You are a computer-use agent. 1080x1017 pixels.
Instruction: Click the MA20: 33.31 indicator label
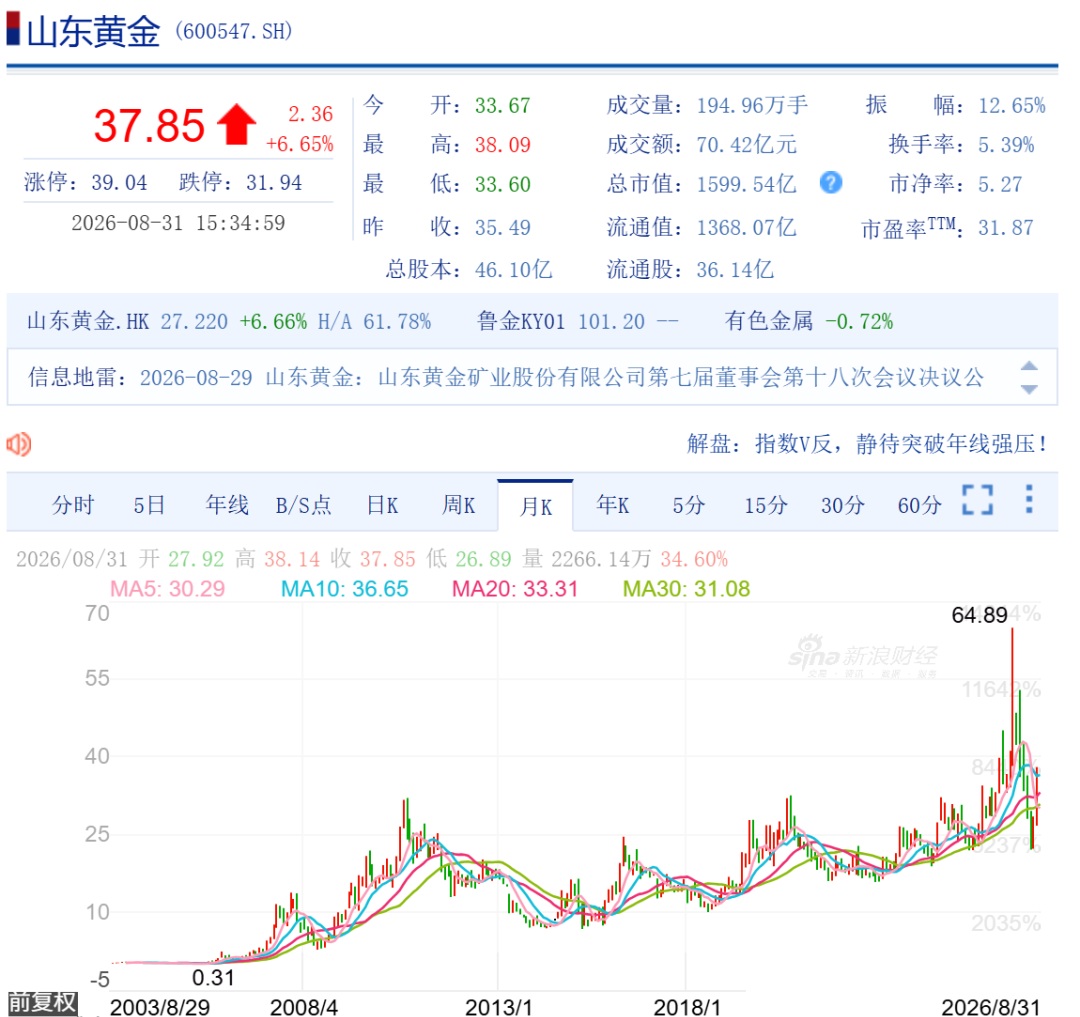coord(515,589)
